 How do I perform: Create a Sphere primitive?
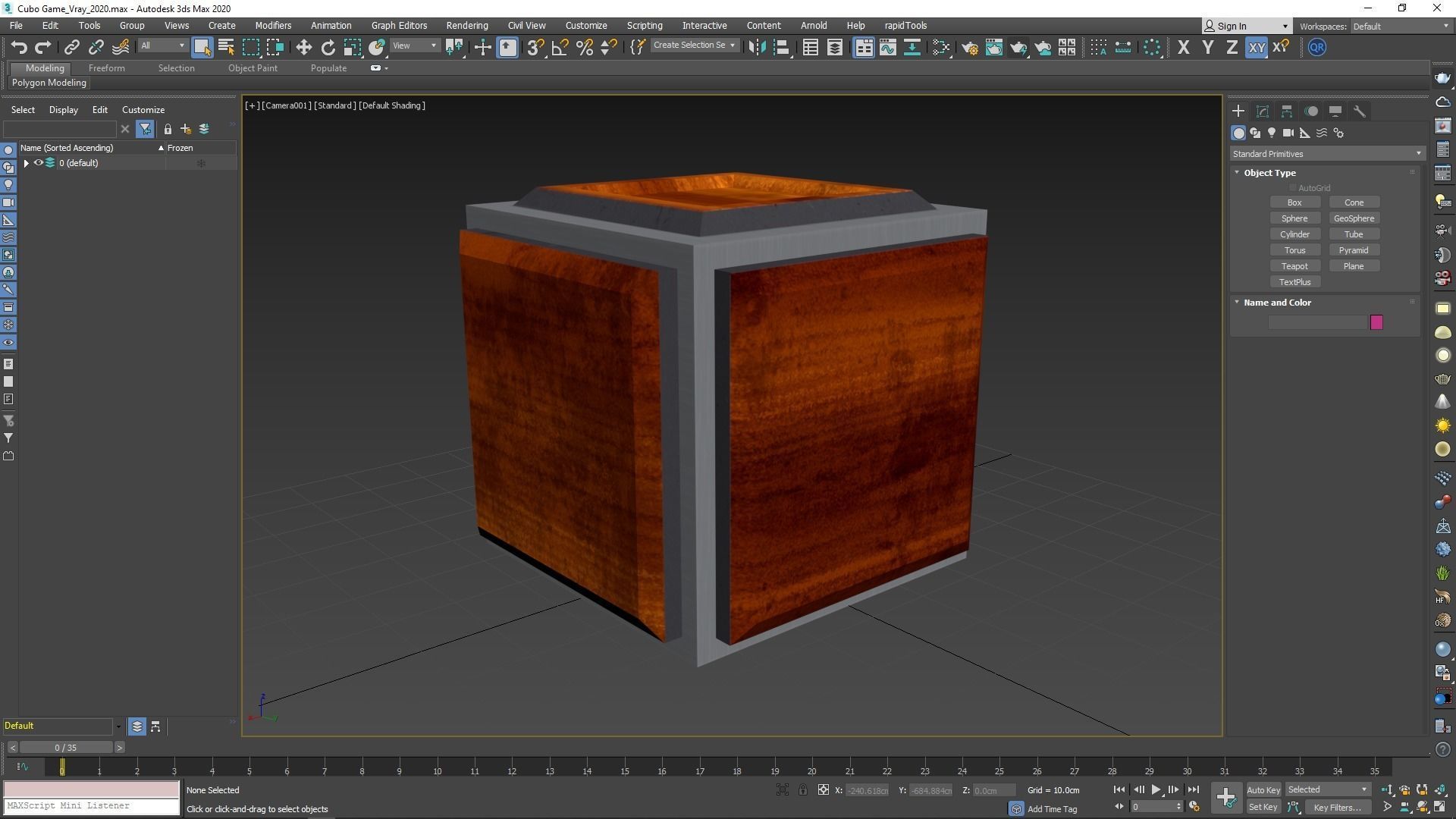click(x=1294, y=218)
